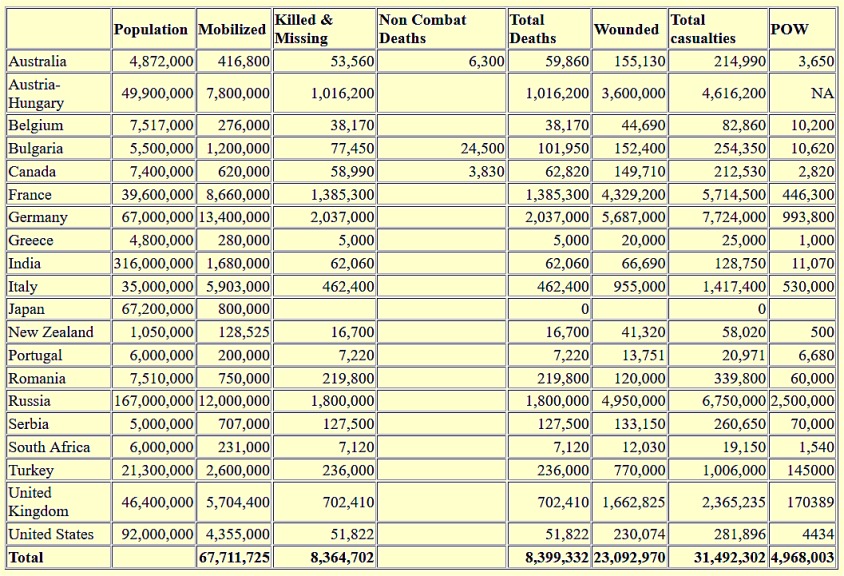
Task: Click the Population column header
Action: 153,29
